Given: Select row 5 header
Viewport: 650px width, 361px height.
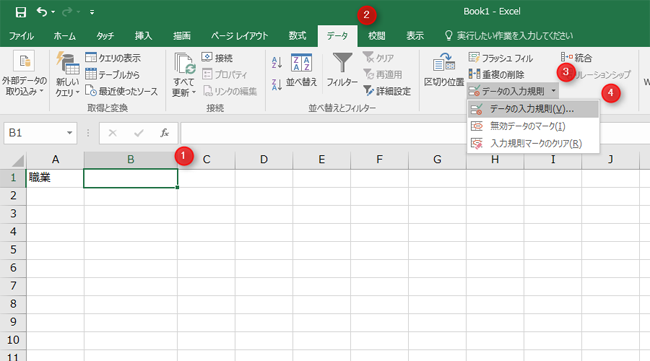Looking at the screenshot, I should 13,250.
